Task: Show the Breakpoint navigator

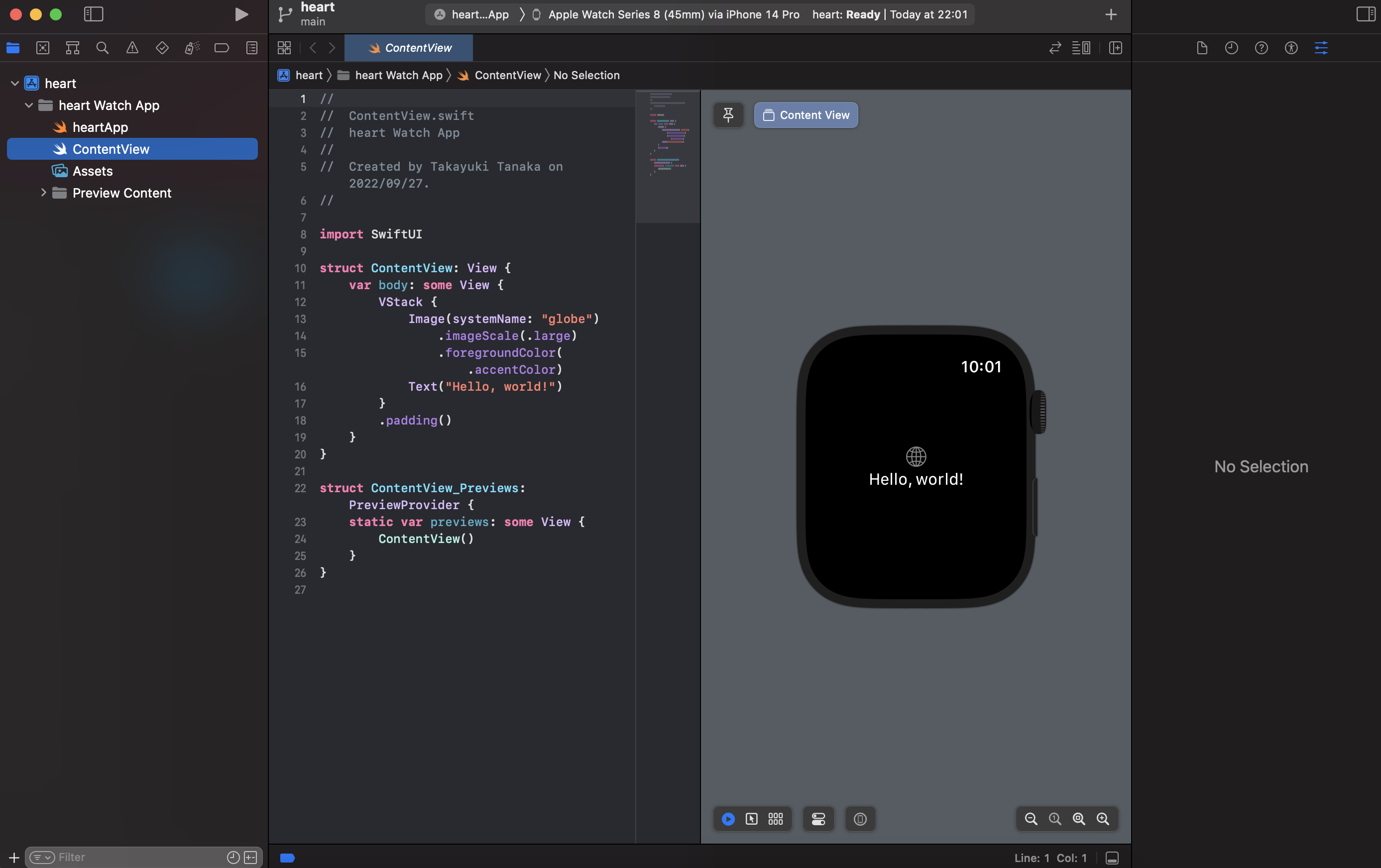Action: [222, 48]
